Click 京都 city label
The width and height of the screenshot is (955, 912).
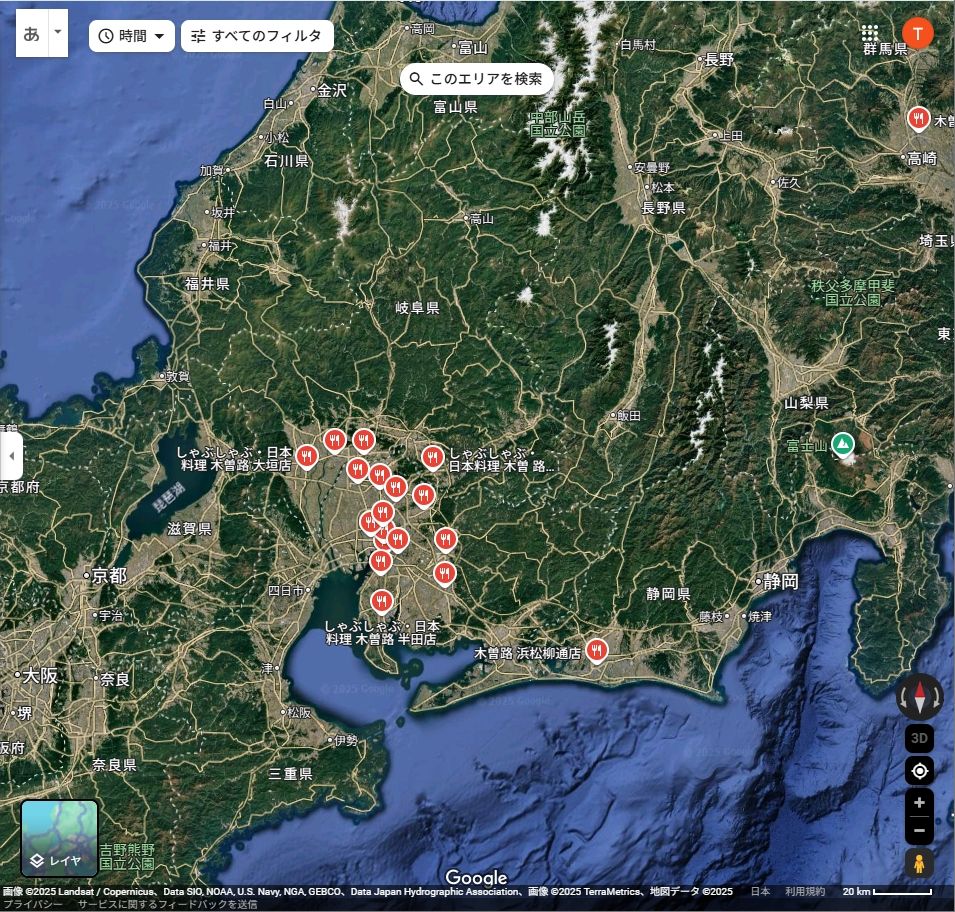pyautogui.click(x=110, y=576)
